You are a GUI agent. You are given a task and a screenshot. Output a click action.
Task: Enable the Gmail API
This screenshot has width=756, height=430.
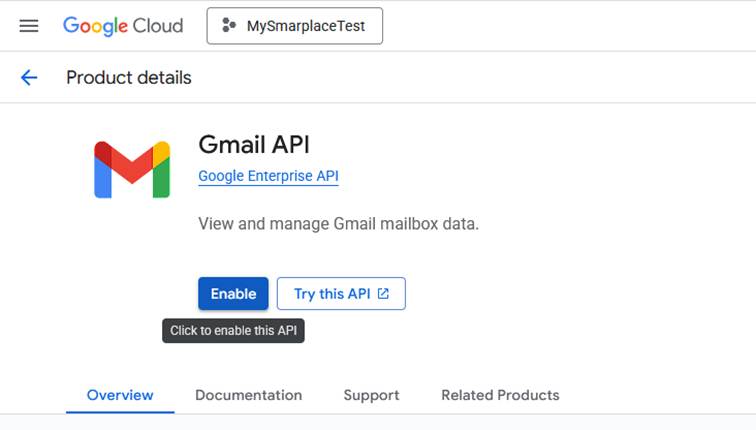click(x=233, y=294)
